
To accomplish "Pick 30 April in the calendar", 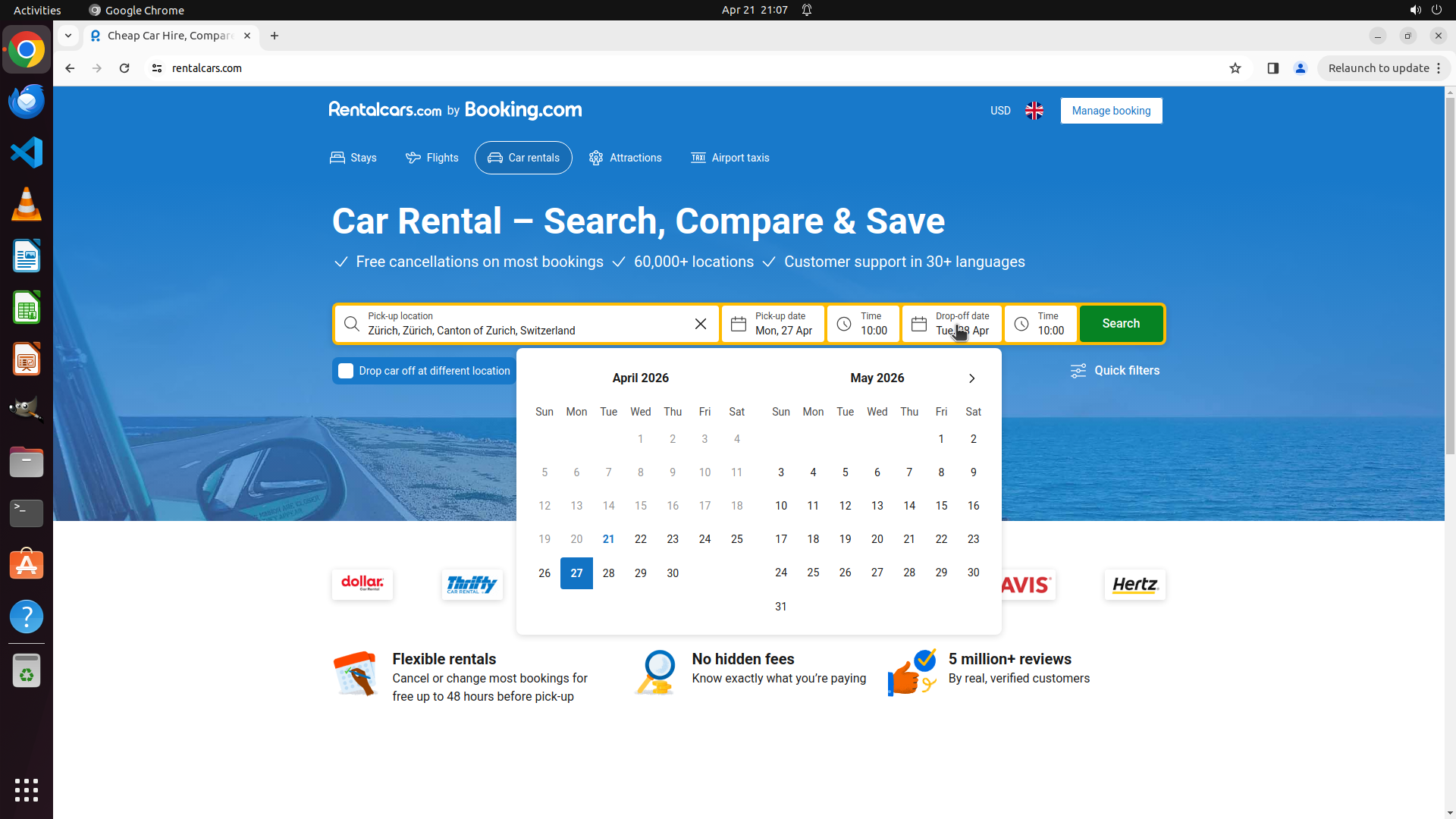I will (x=672, y=573).
